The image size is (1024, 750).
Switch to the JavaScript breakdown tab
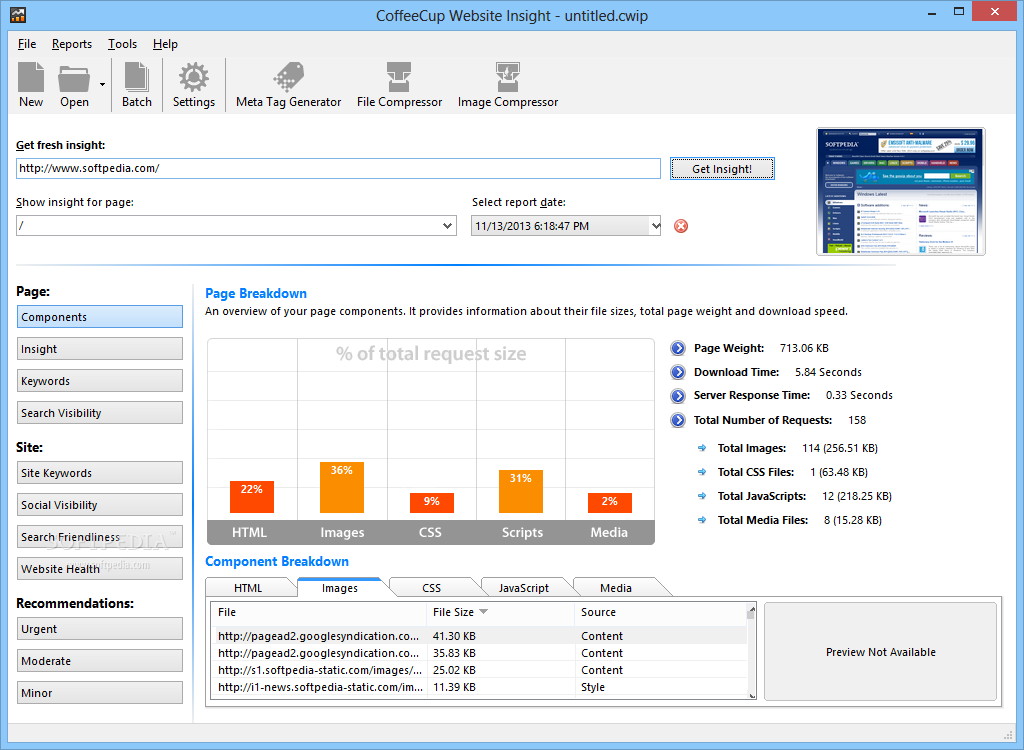[524, 587]
